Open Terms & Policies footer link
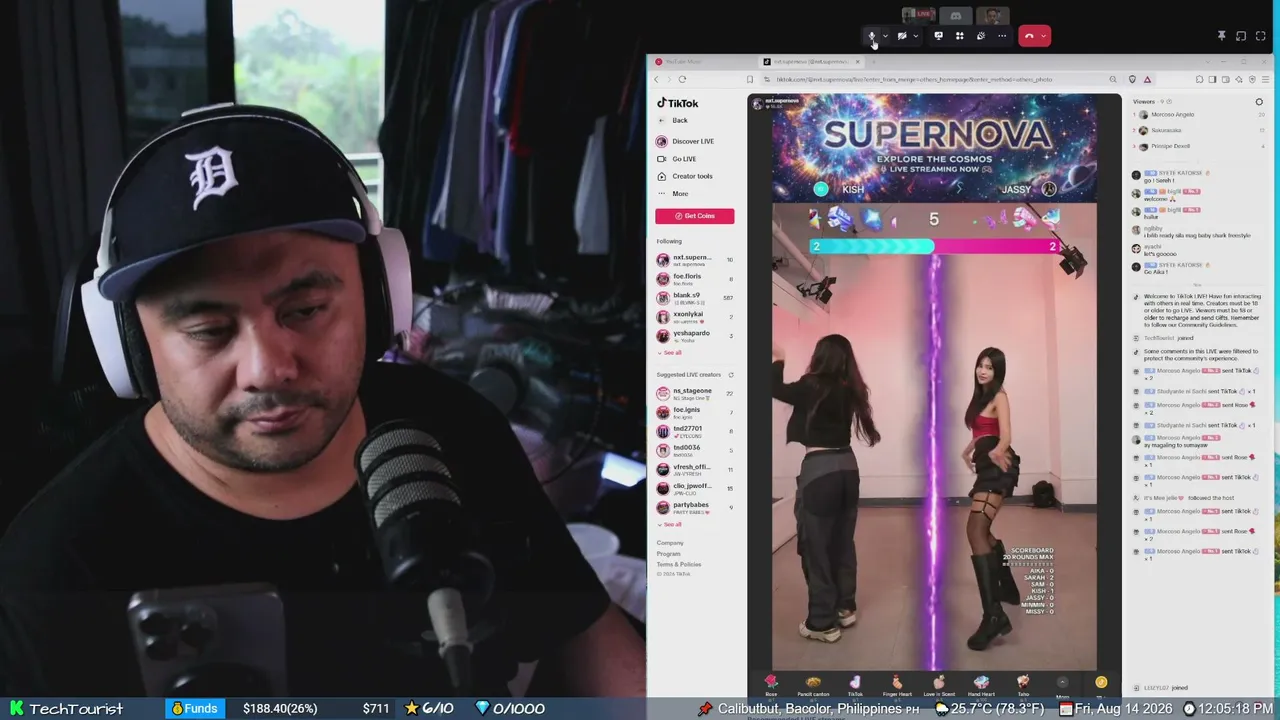The image size is (1280, 720). tap(679, 565)
